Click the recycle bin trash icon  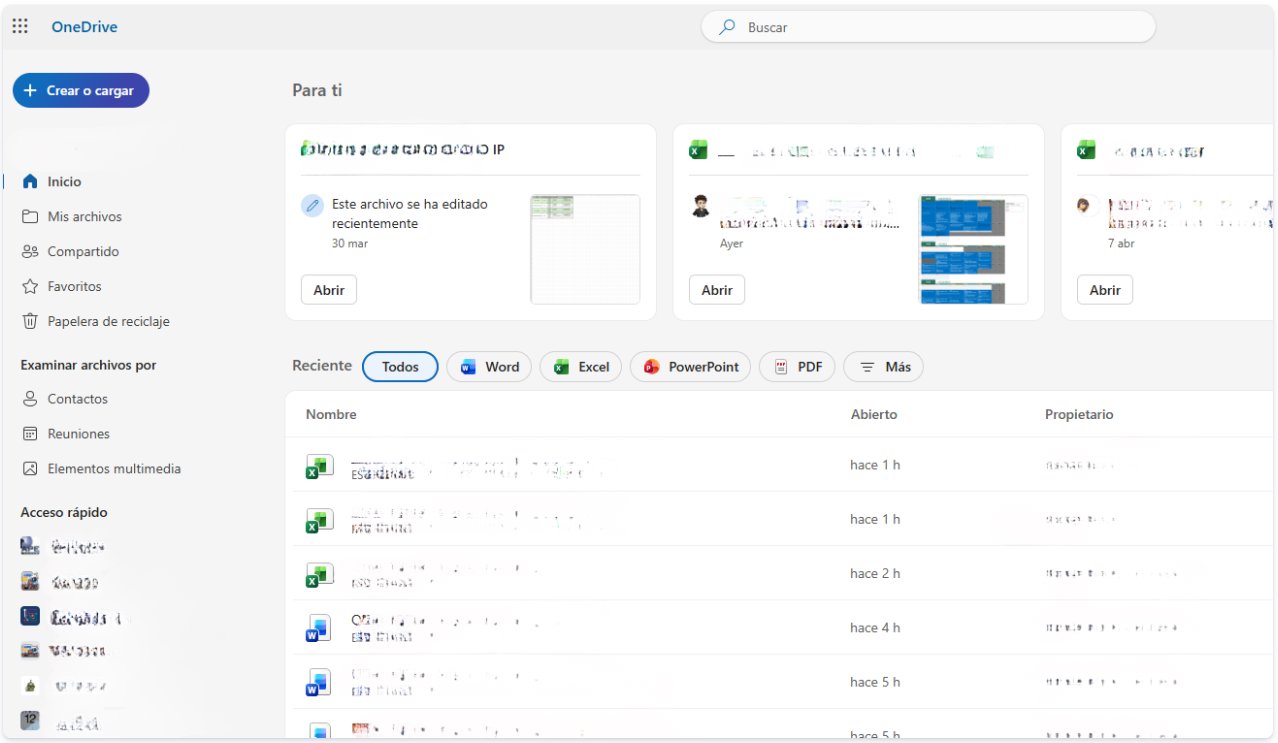pyautogui.click(x=30, y=321)
